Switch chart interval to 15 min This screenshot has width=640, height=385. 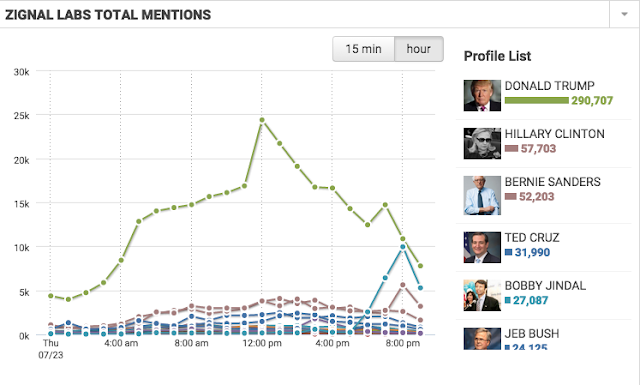click(x=363, y=49)
